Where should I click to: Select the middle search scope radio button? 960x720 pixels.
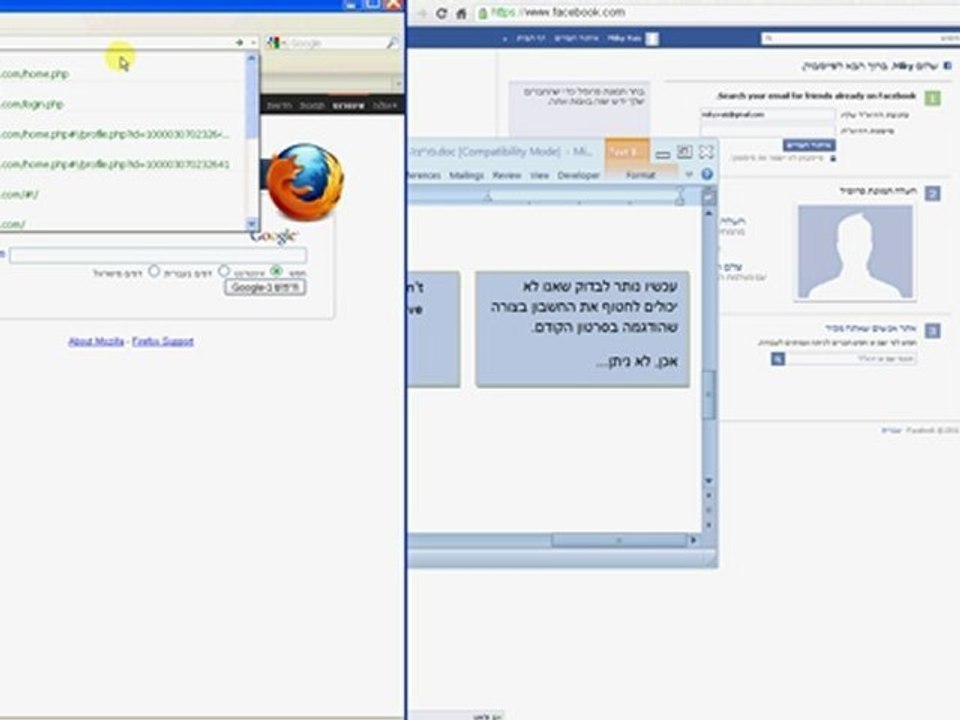224,271
